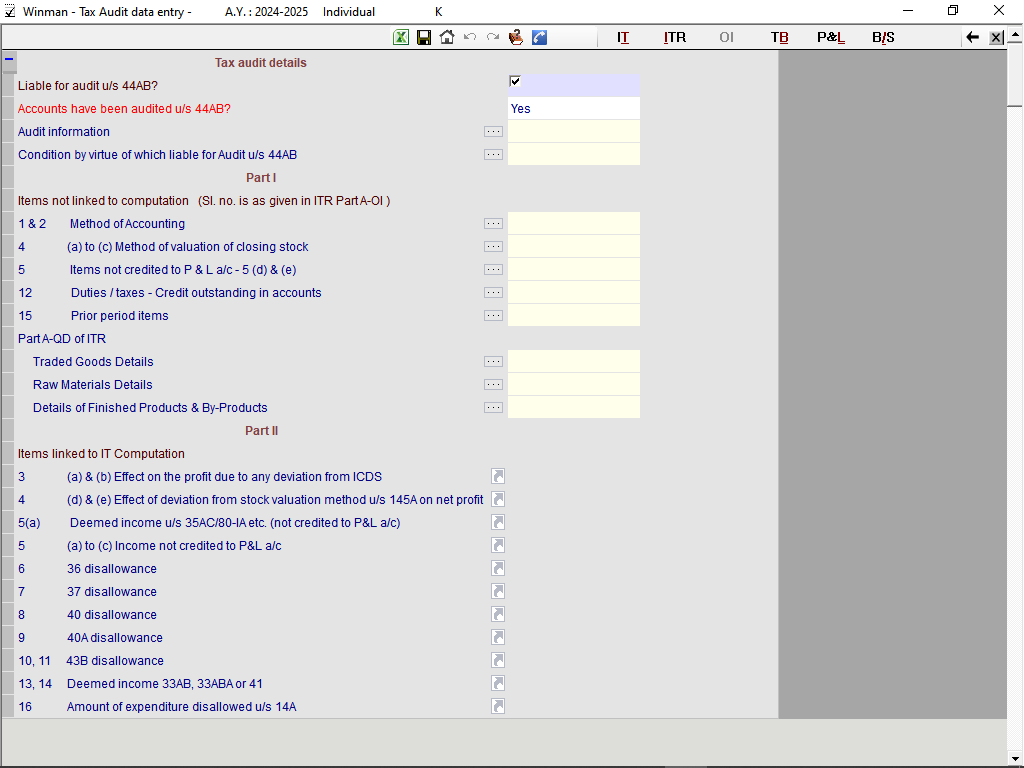The height and width of the screenshot is (768, 1024).
Task: Switch to the ITR tab
Action: tap(675, 37)
